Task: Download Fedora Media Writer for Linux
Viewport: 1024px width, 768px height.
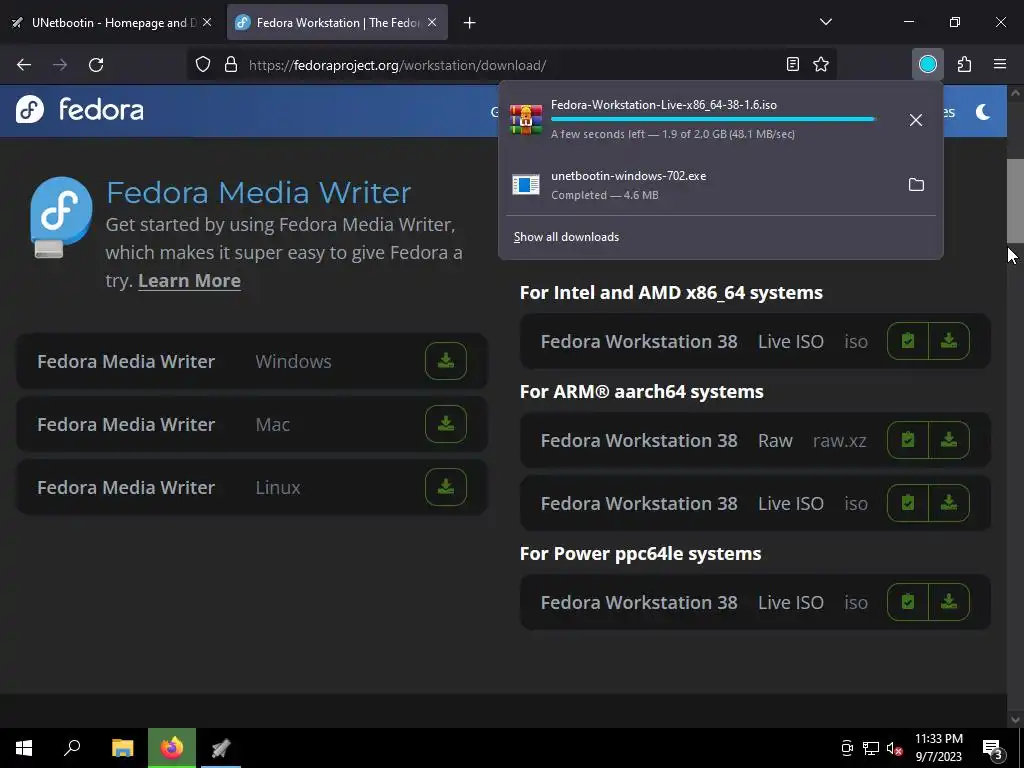Action: [445, 487]
